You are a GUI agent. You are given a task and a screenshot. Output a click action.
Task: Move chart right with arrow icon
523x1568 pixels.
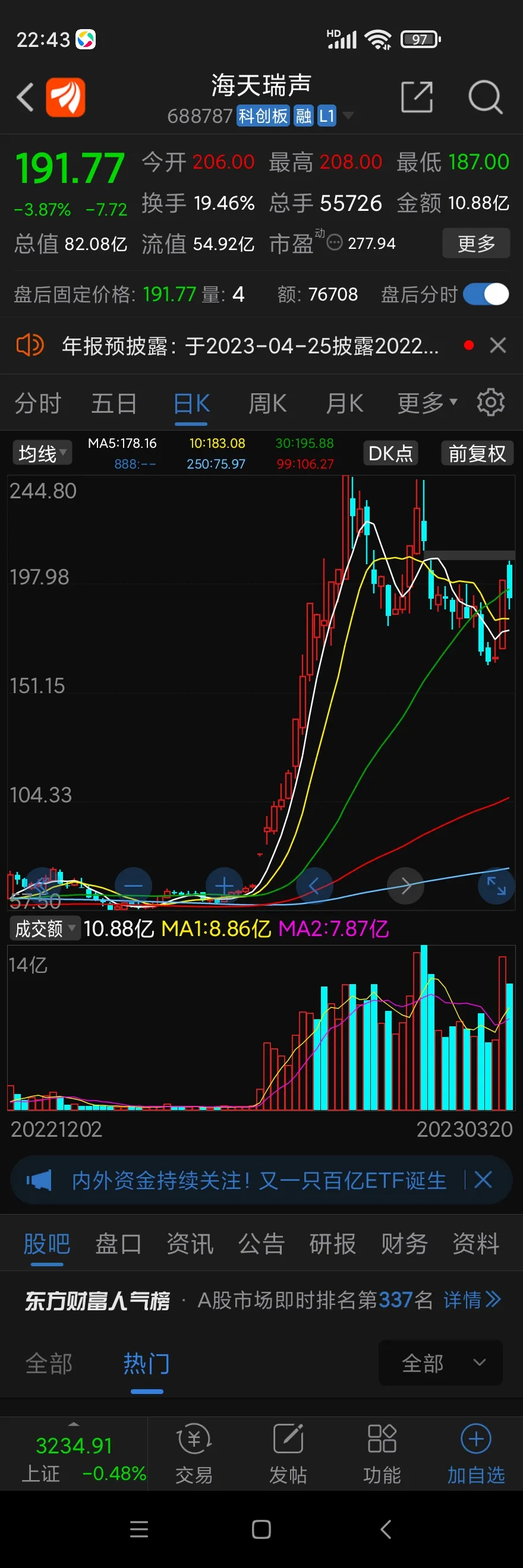(x=405, y=886)
